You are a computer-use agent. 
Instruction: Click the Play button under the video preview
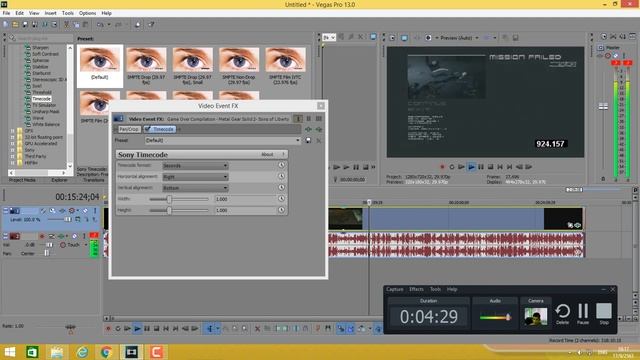[x=471, y=167]
